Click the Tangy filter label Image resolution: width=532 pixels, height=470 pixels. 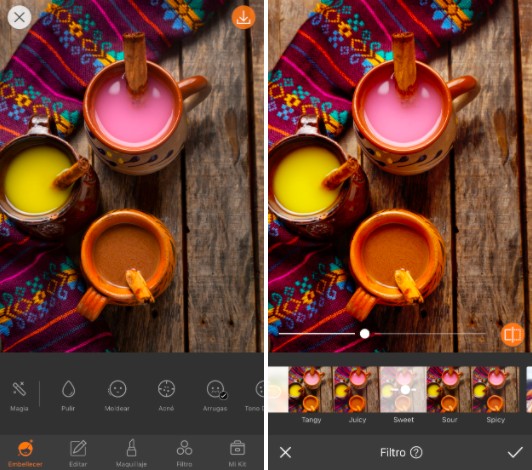tap(311, 420)
